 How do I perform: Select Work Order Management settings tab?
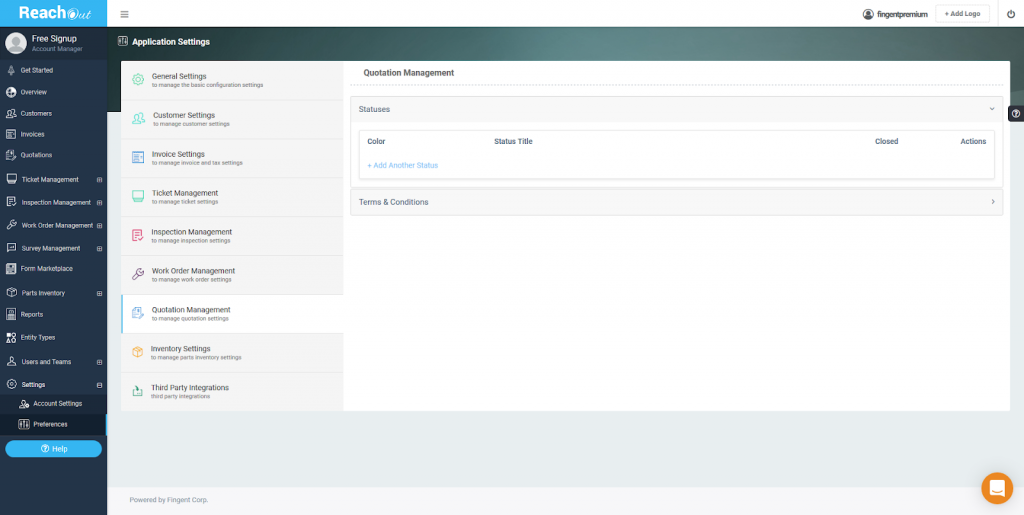232,275
